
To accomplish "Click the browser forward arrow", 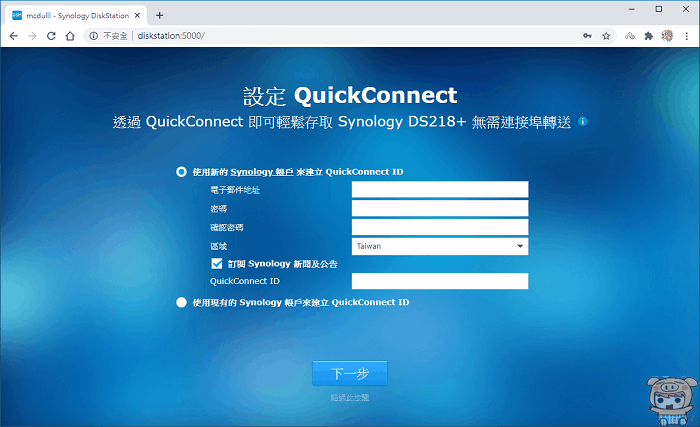I will point(32,36).
